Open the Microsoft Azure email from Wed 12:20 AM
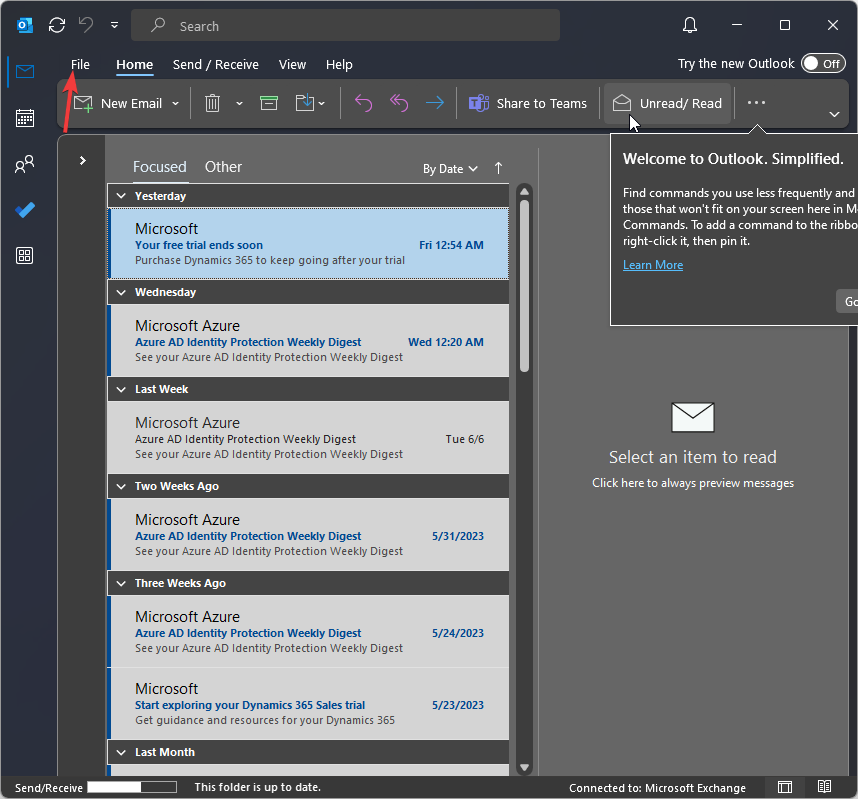This screenshot has width=858, height=799. [x=309, y=340]
